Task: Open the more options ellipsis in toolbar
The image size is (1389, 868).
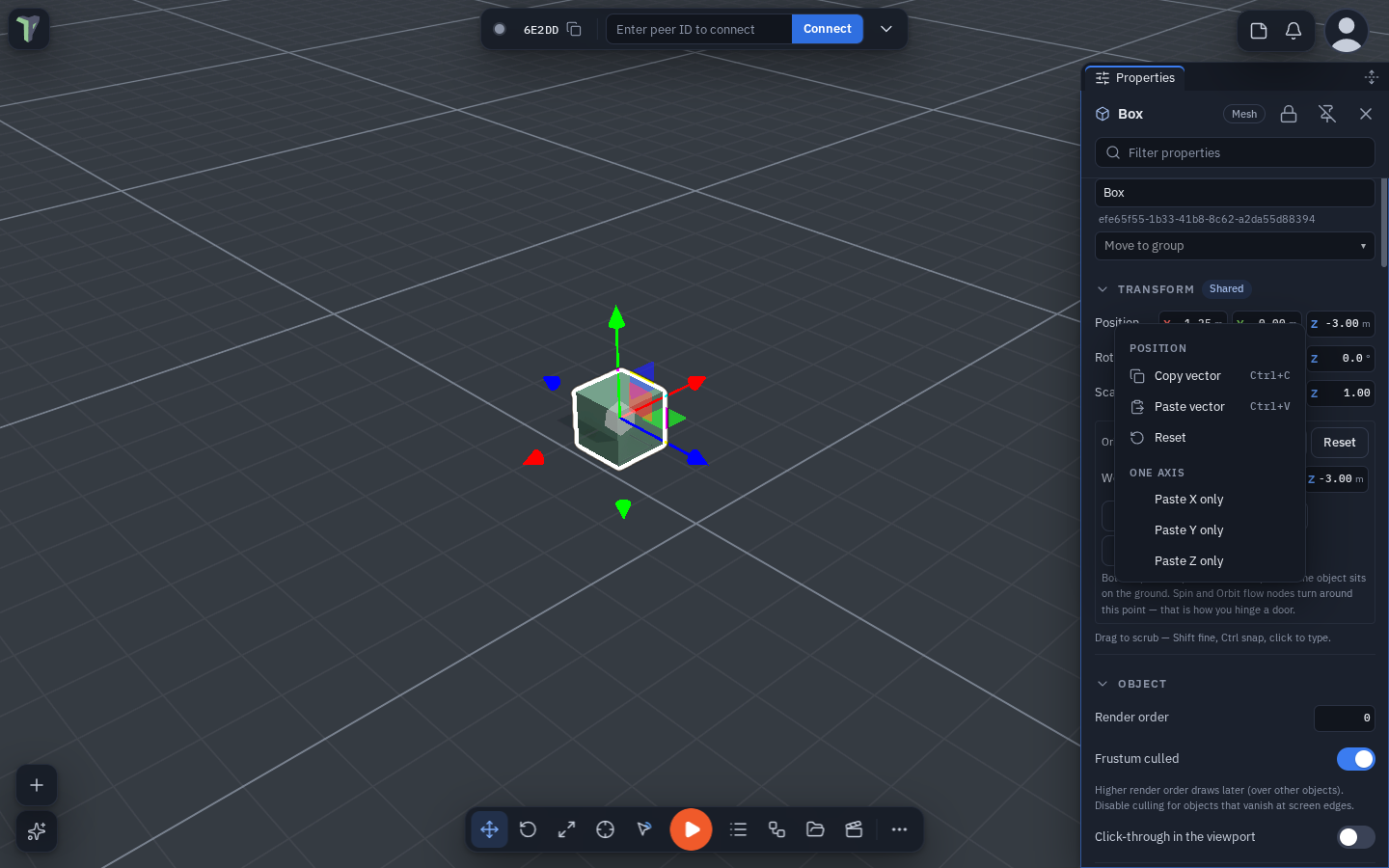Action: pyautogui.click(x=899, y=829)
